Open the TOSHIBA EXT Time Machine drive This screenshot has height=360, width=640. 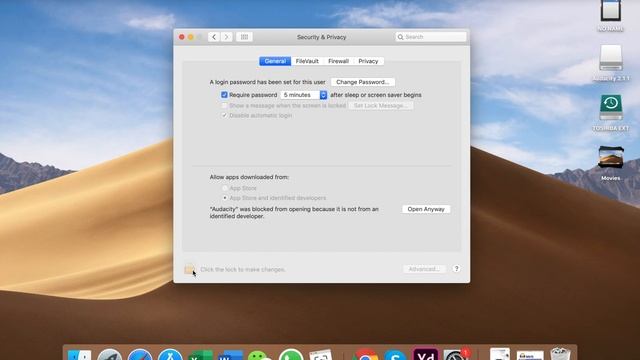[x=611, y=113]
